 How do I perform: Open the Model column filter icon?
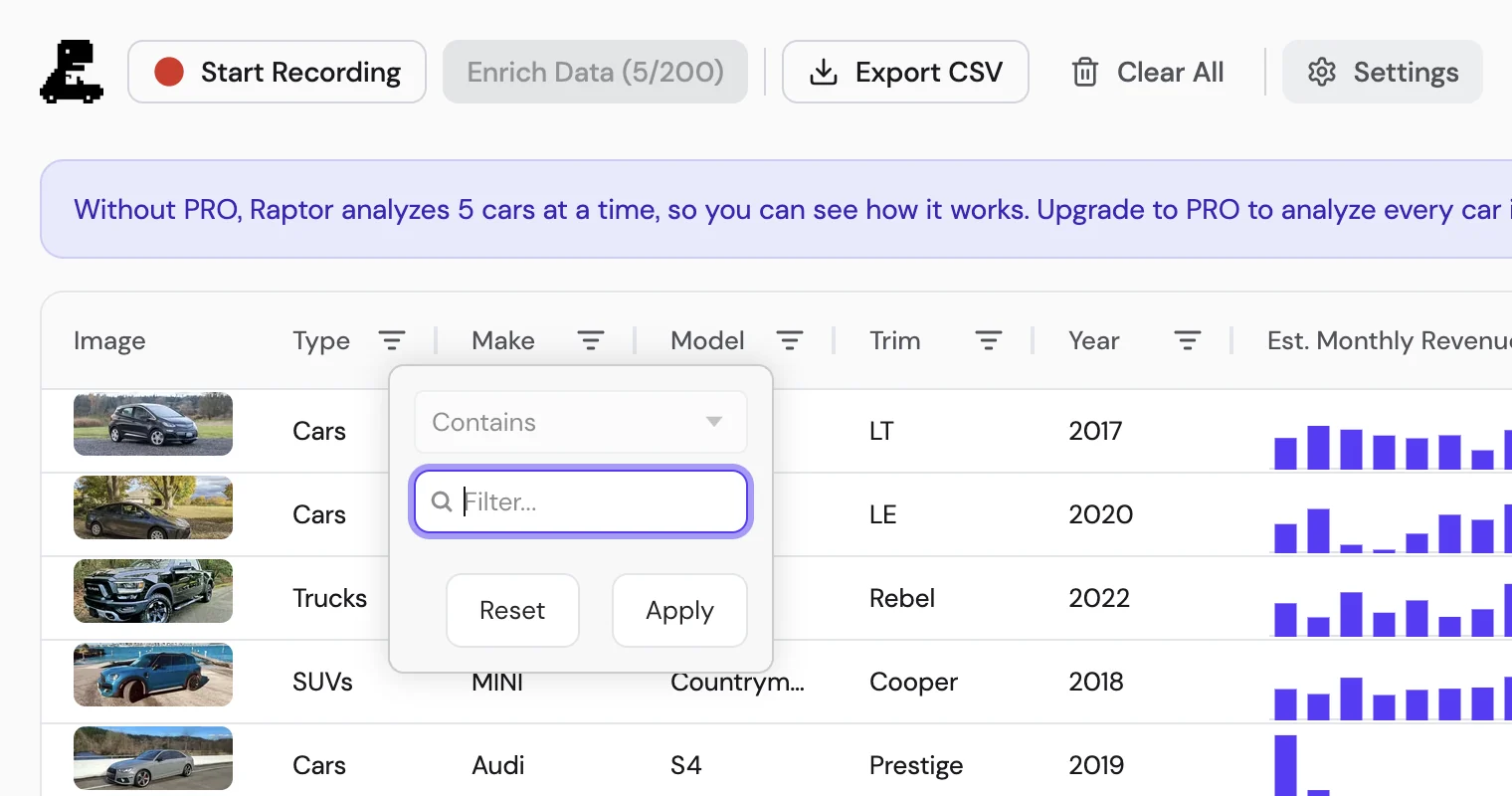click(x=790, y=341)
